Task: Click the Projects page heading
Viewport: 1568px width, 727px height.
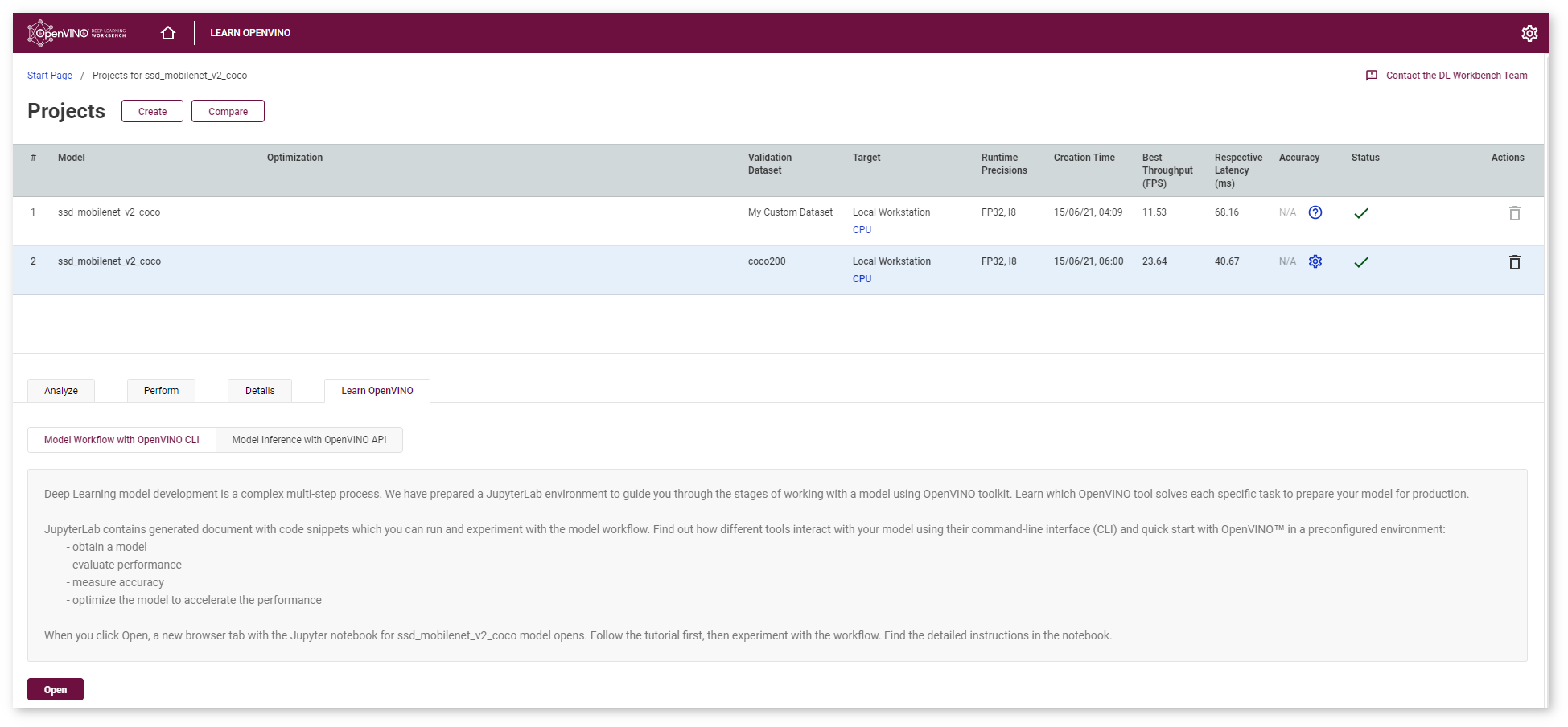Action: [66, 111]
